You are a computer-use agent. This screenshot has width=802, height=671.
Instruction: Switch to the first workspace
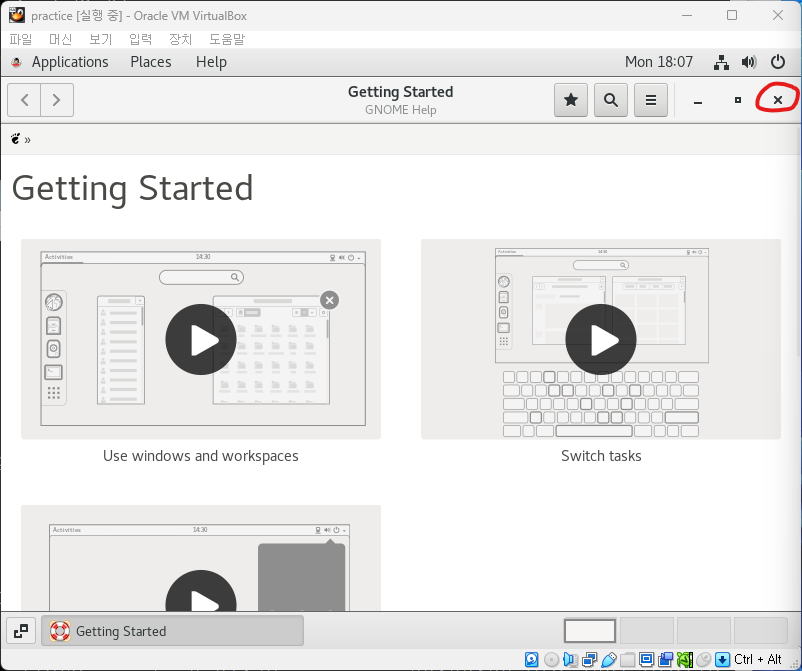coord(590,631)
